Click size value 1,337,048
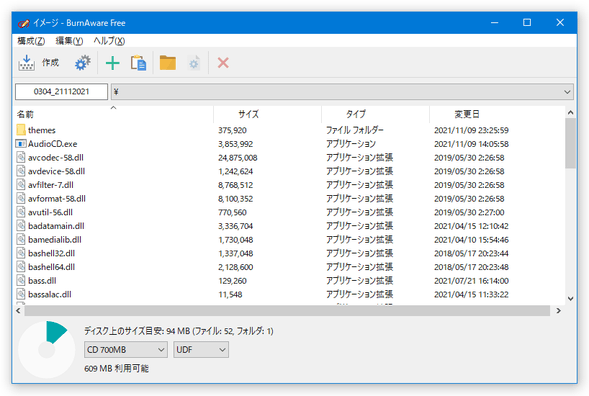The width and height of the screenshot is (589, 396). [x=236, y=254]
